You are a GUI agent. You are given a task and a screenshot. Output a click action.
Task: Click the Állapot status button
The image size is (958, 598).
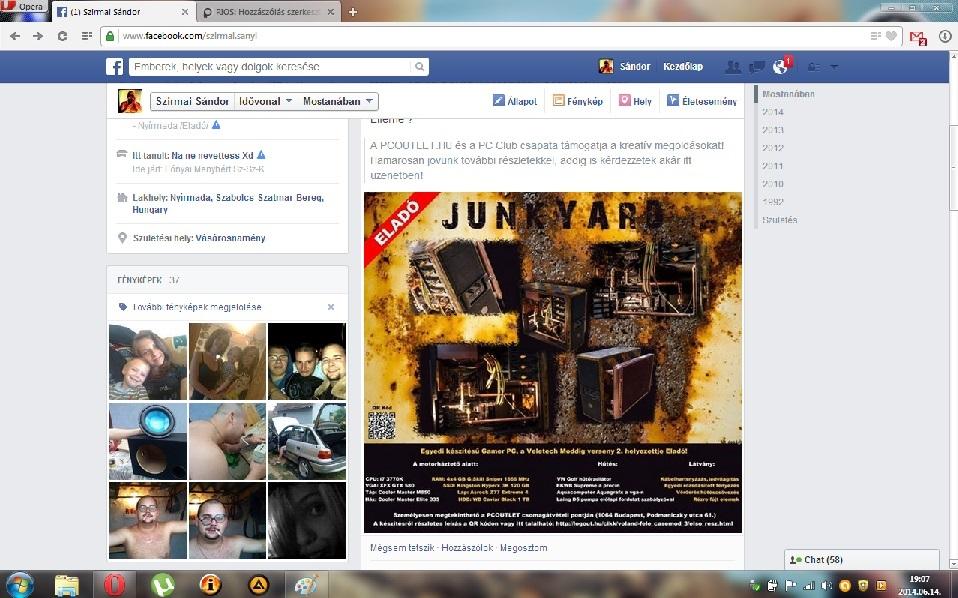pos(515,101)
